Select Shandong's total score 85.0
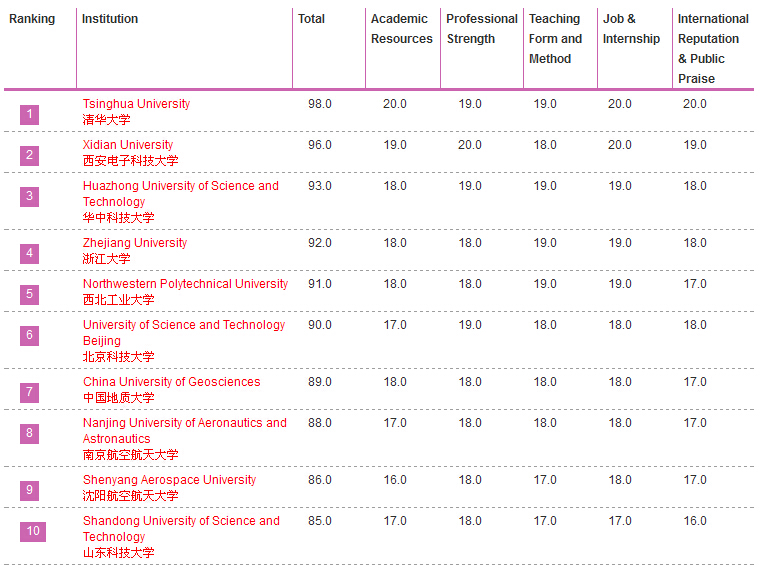The image size is (766, 573). coord(320,521)
